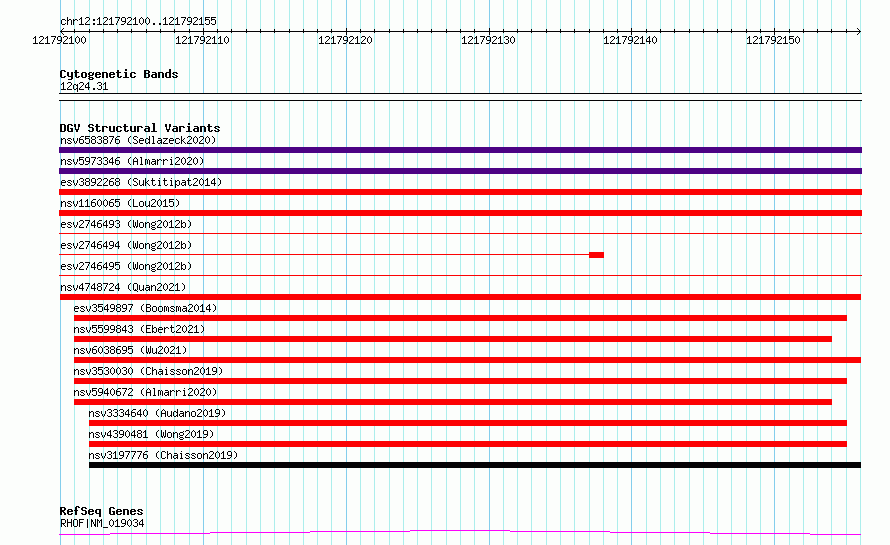Image resolution: width=890 pixels, height=545 pixels.
Task: Select the black nsv3197776 variant bar
Action: (475, 465)
